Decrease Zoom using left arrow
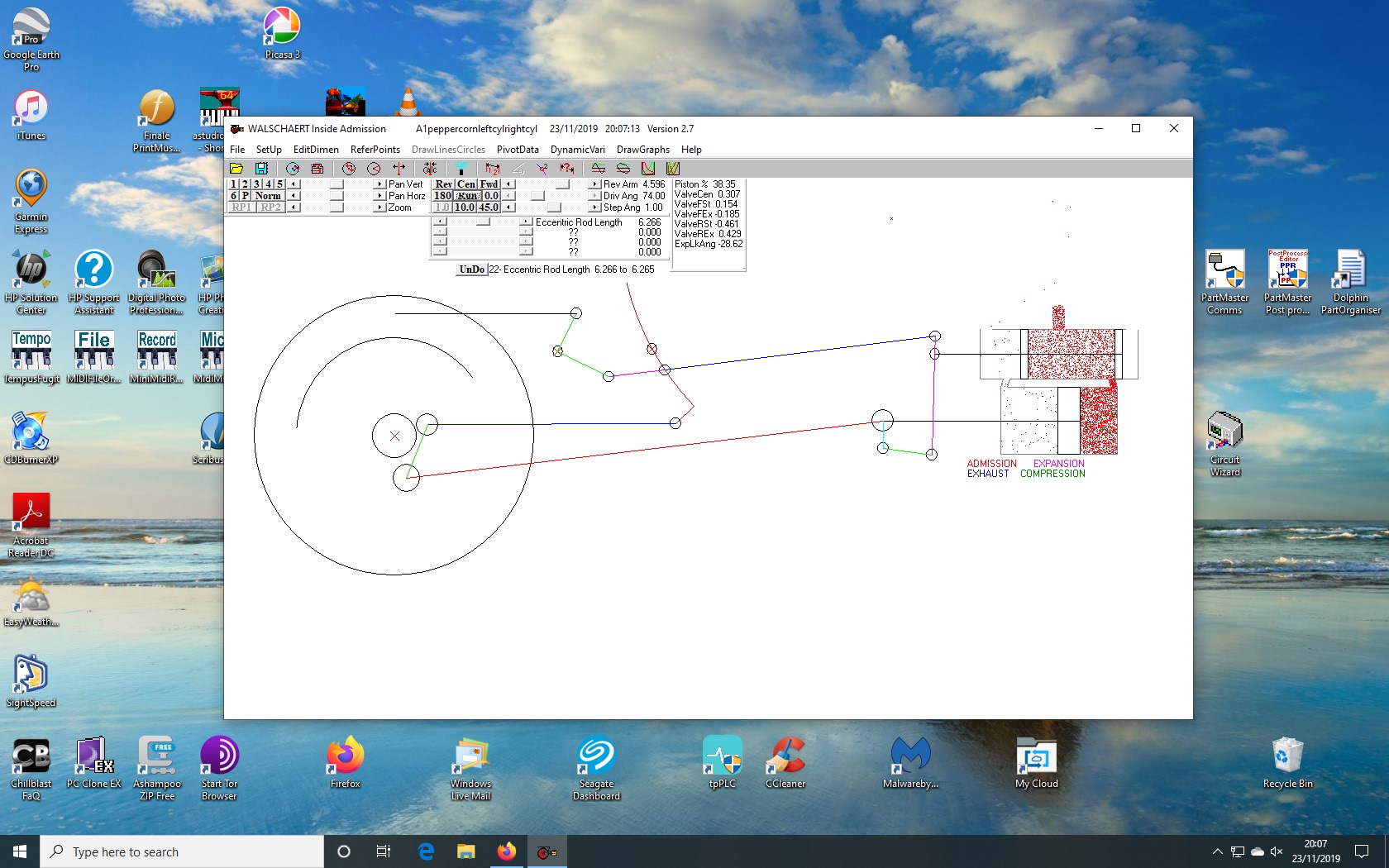The image size is (1389, 868). click(x=294, y=207)
